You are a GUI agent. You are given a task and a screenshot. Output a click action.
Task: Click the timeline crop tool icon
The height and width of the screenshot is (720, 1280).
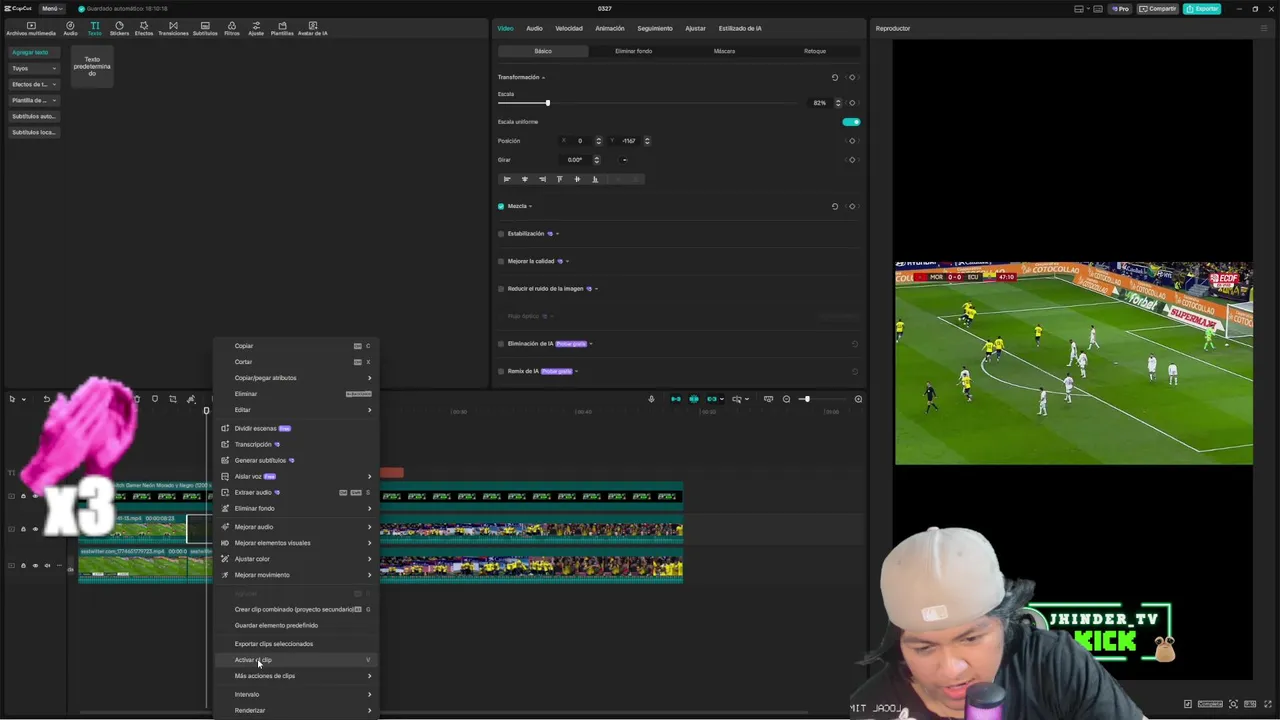pyautogui.click(x=173, y=399)
